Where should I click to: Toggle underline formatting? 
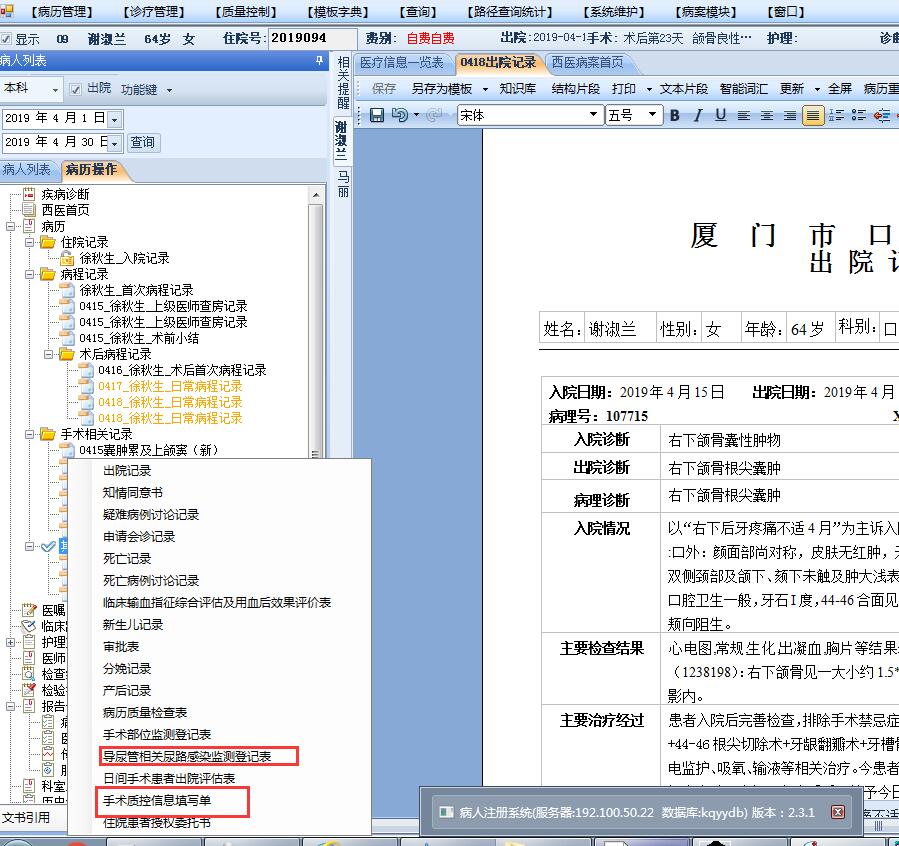[721, 115]
